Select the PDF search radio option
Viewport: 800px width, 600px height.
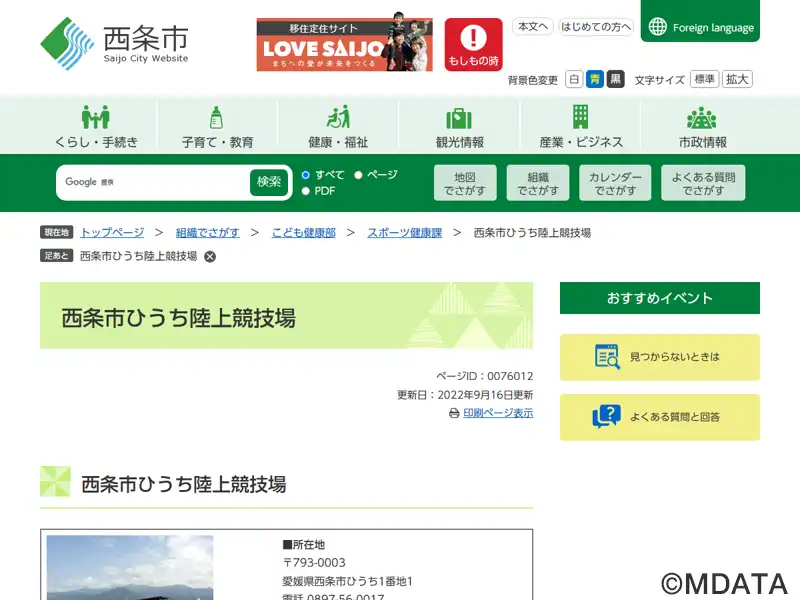tap(306, 191)
